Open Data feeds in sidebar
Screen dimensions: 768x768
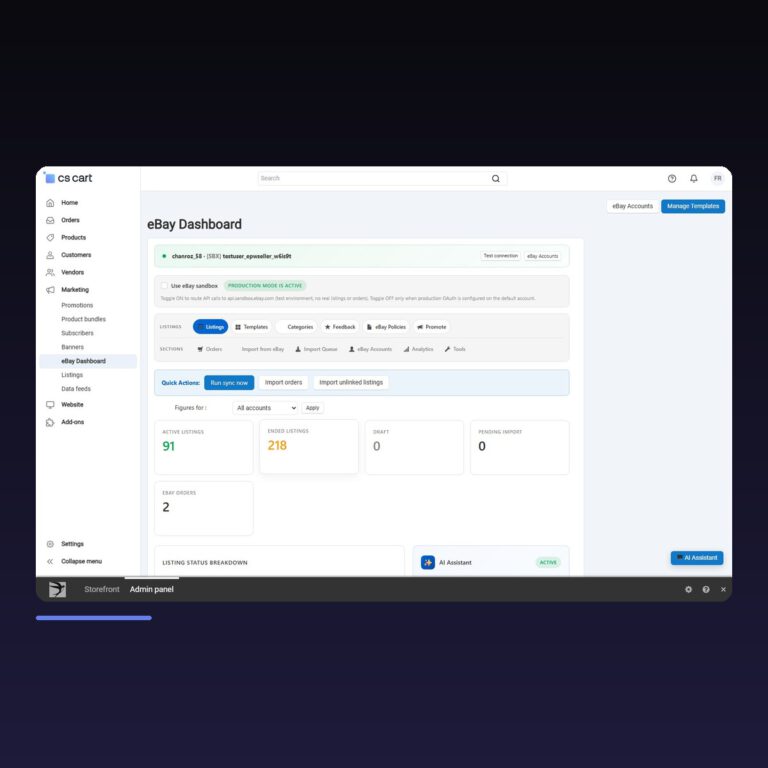(x=76, y=389)
